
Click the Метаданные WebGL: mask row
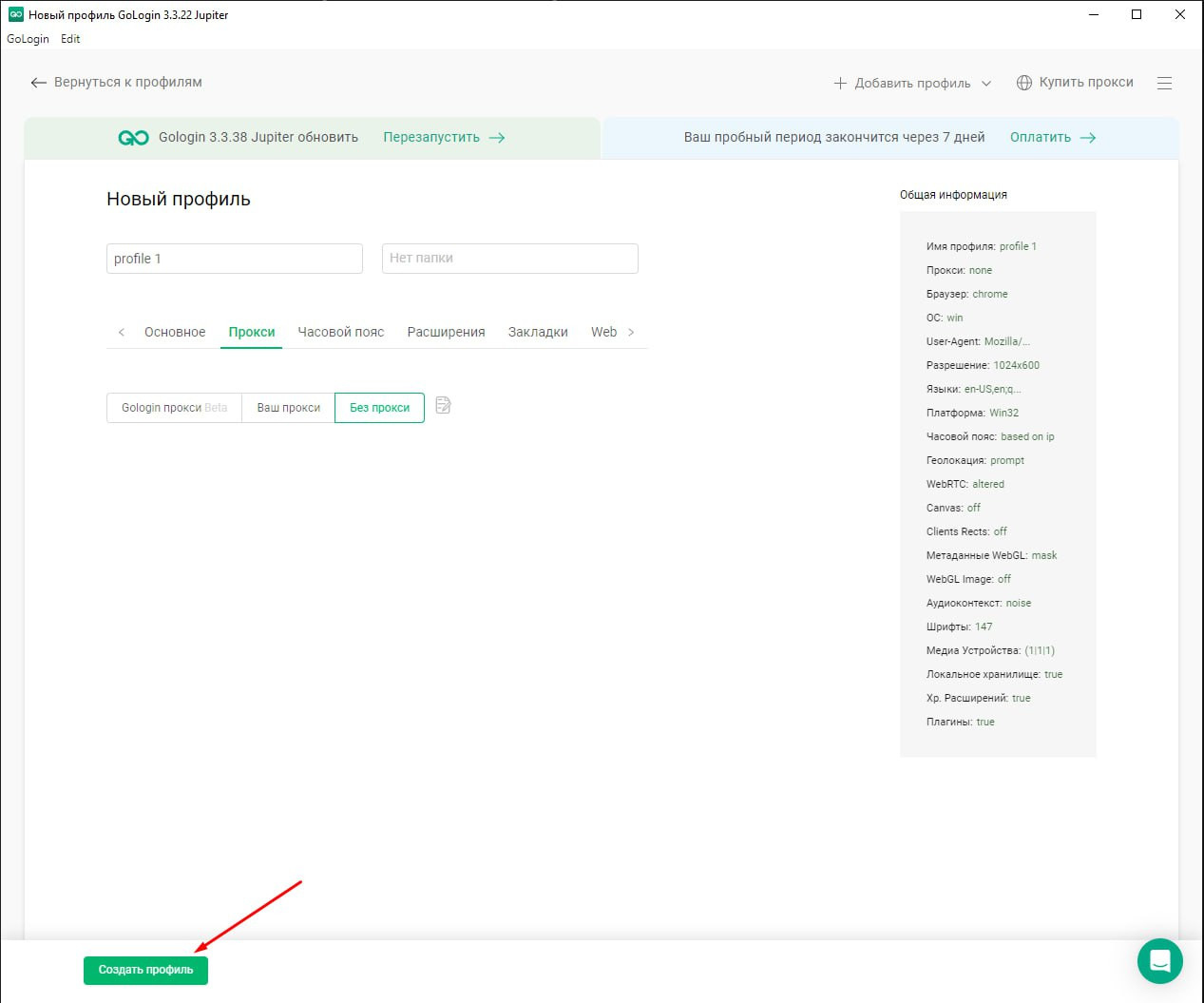click(x=991, y=555)
